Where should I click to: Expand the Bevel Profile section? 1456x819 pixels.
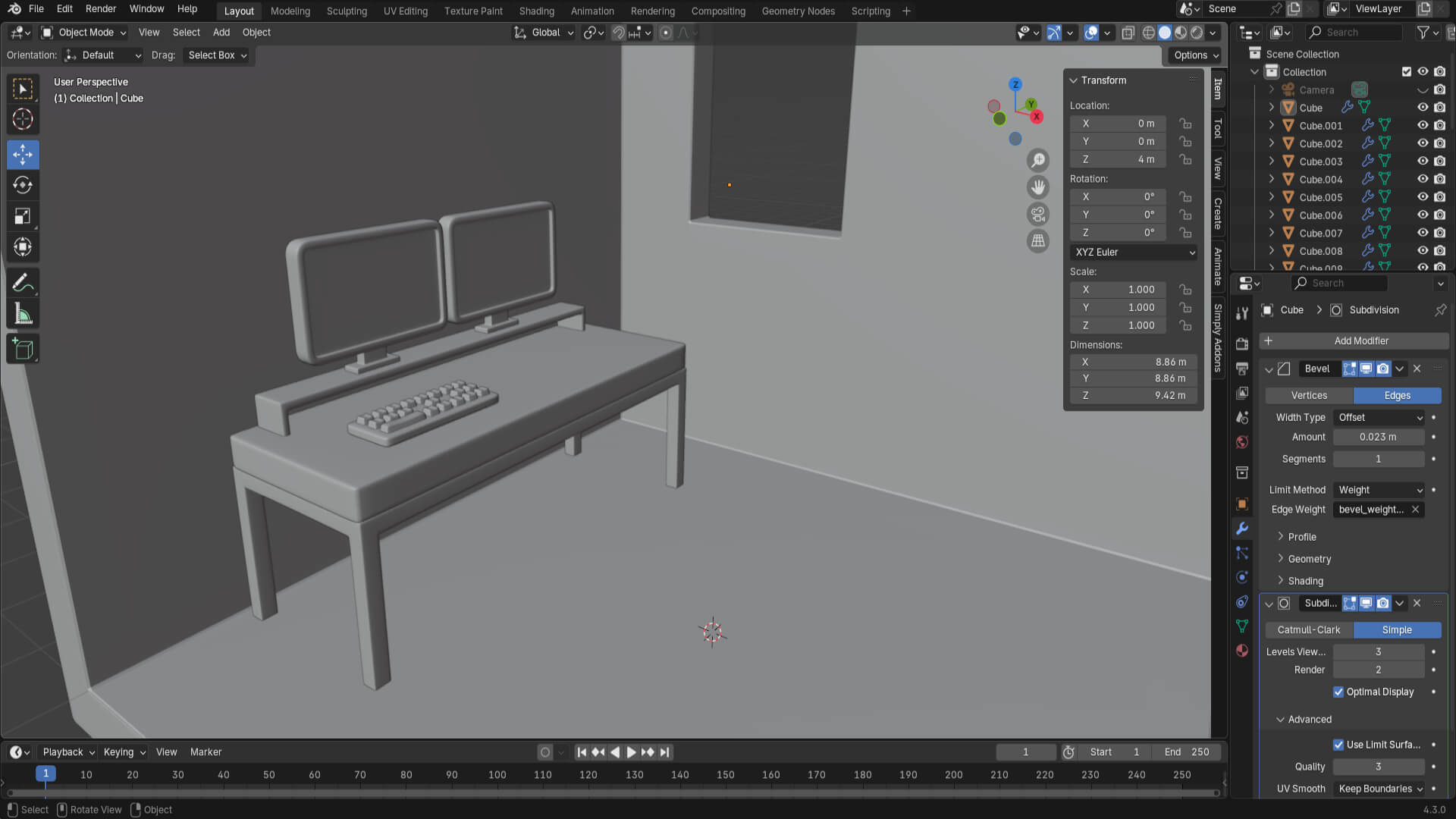coord(1301,537)
